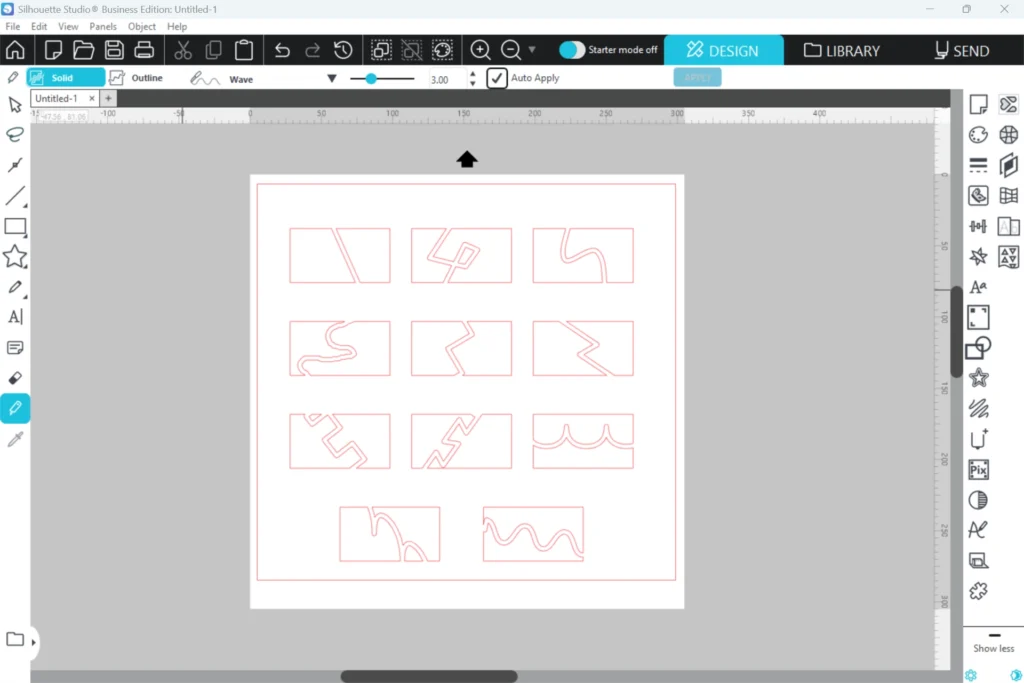The height and width of the screenshot is (683, 1024).
Task: Open the Pix panel icon
Action: (978, 469)
